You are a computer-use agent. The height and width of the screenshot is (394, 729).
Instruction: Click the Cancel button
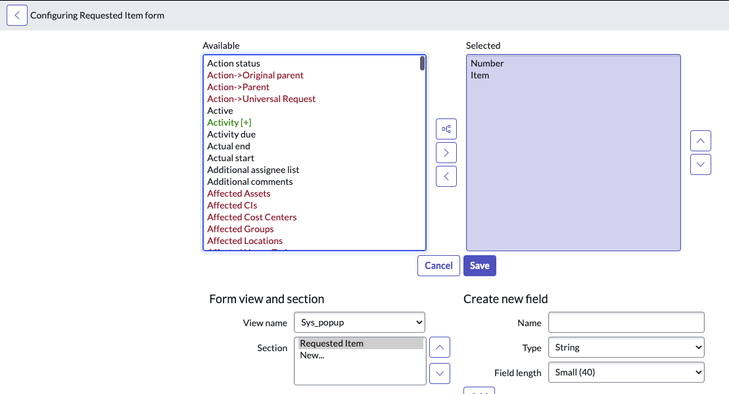(x=438, y=266)
